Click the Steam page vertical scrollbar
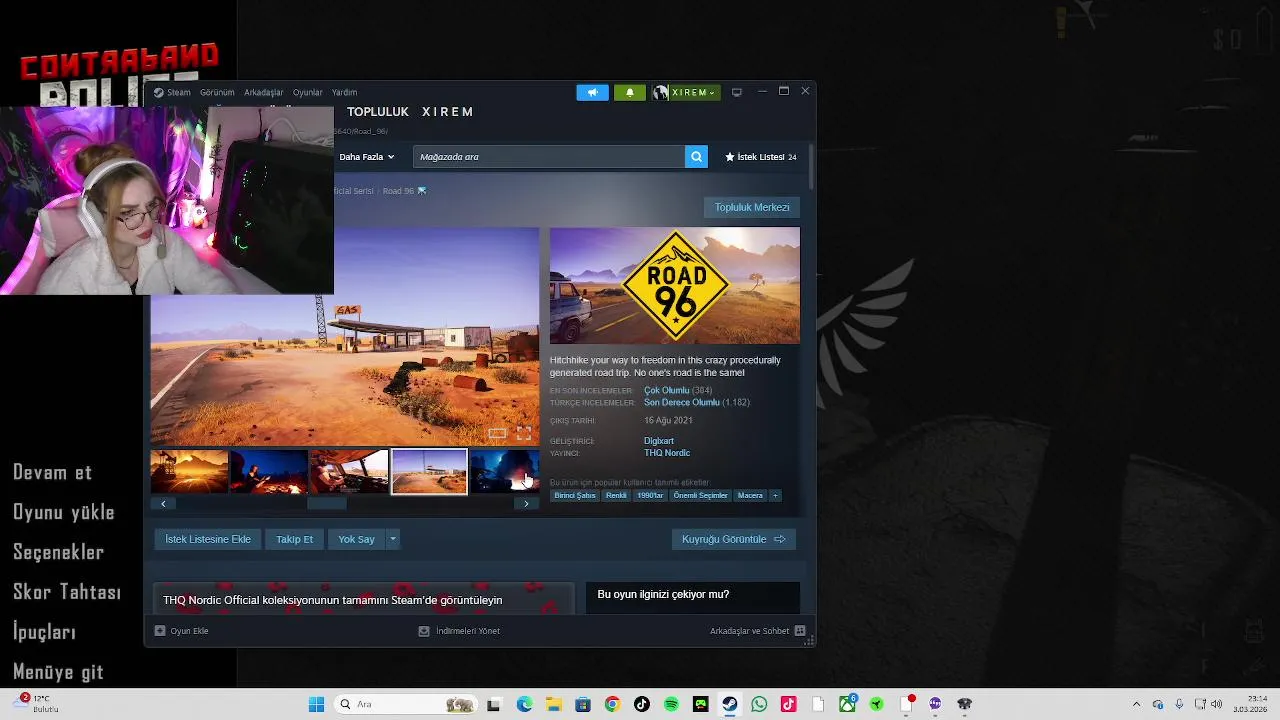Viewport: 1280px width, 720px height. (x=811, y=167)
